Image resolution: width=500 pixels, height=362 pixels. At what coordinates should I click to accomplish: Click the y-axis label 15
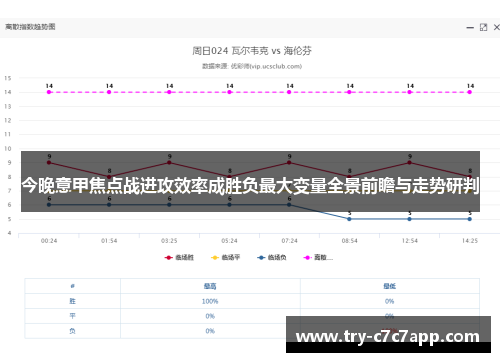tap(8, 78)
